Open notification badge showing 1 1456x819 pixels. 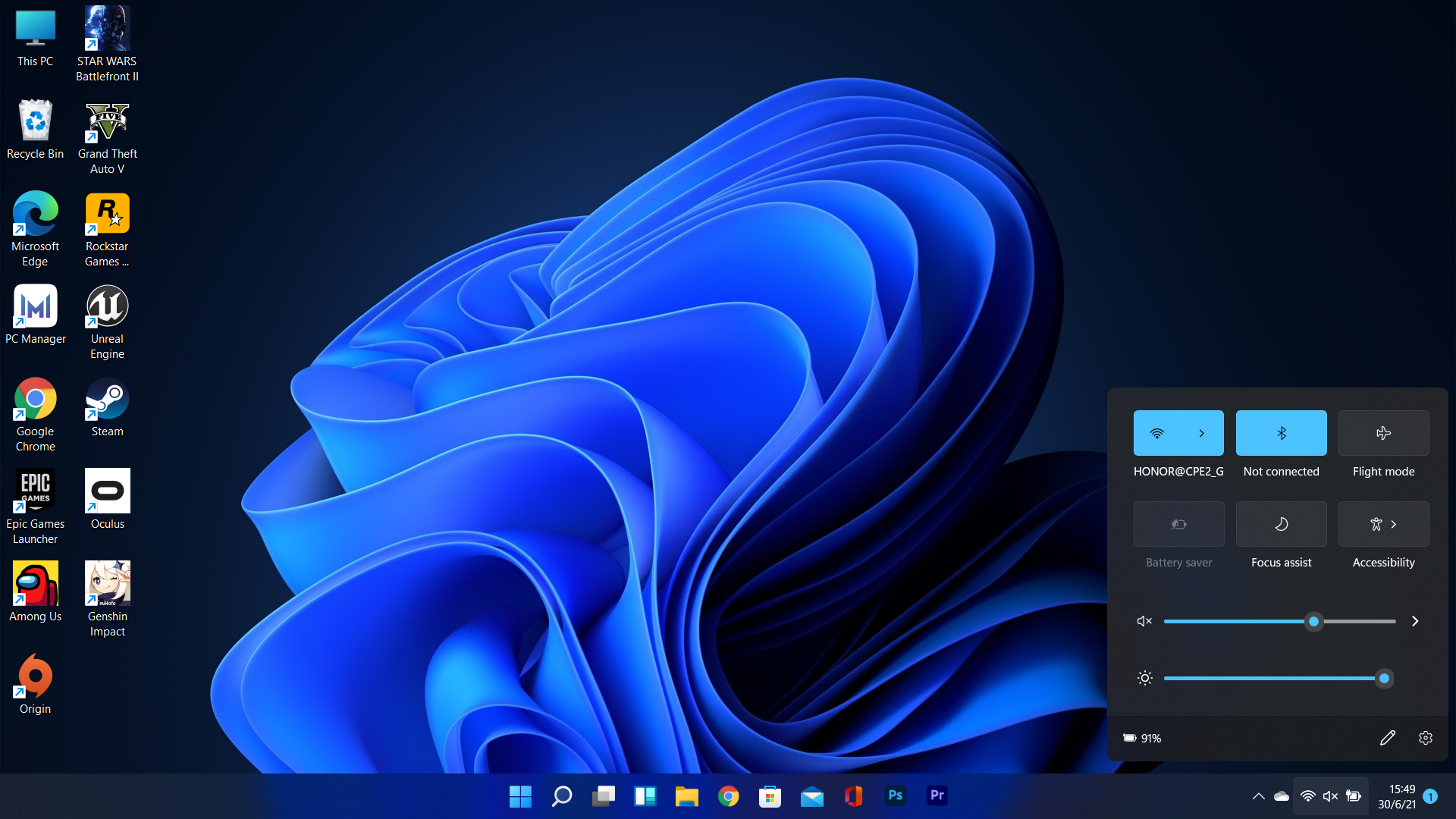point(1430,796)
